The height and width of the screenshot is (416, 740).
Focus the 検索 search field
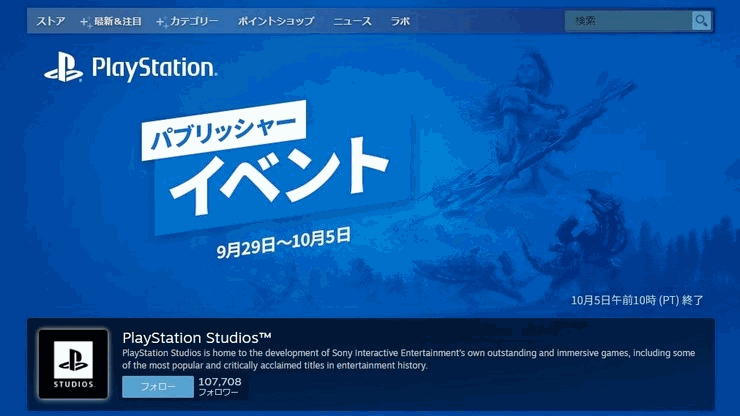pyautogui.click(x=628, y=21)
